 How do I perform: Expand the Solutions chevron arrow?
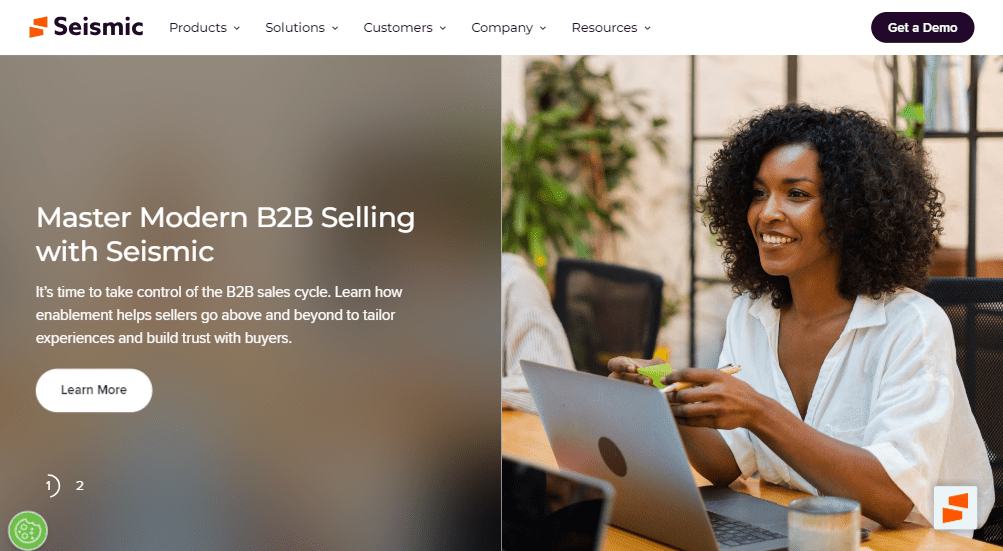pos(335,28)
